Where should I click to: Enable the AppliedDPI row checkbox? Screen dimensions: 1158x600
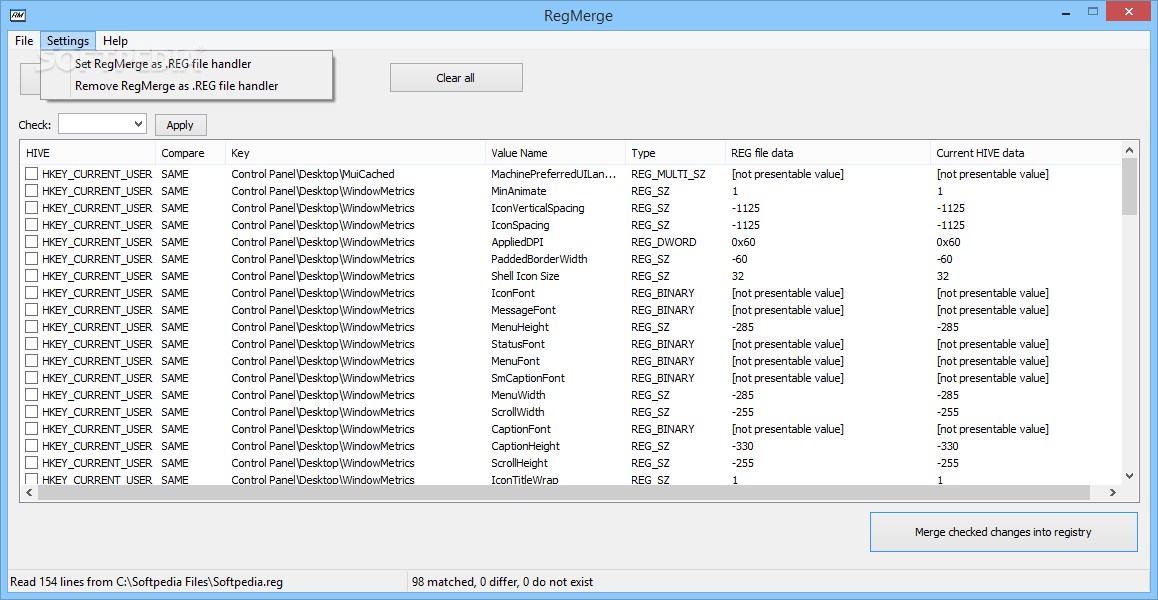point(32,242)
